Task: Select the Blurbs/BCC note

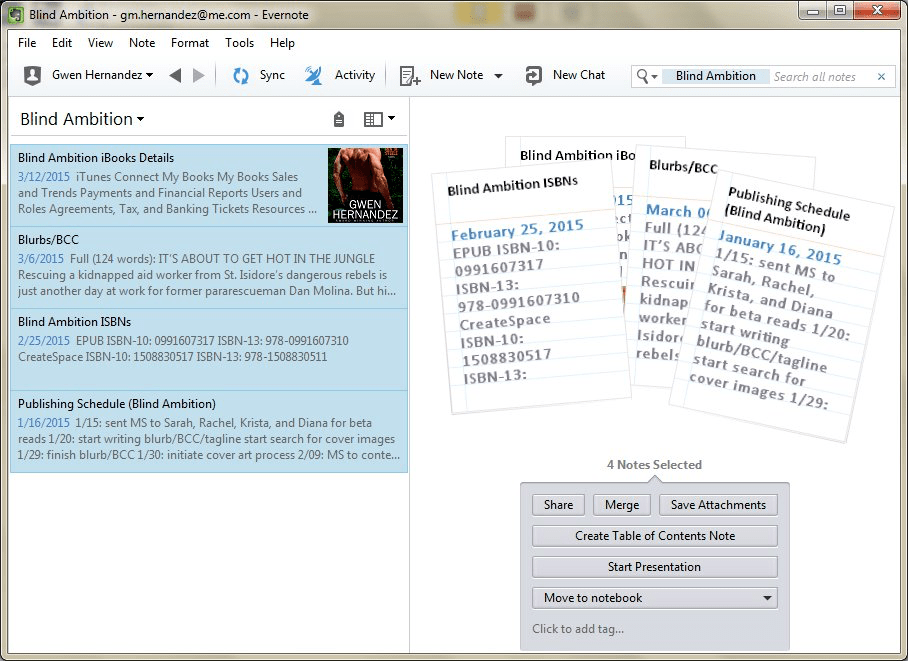Action: pyautogui.click(x=208, y=267)
